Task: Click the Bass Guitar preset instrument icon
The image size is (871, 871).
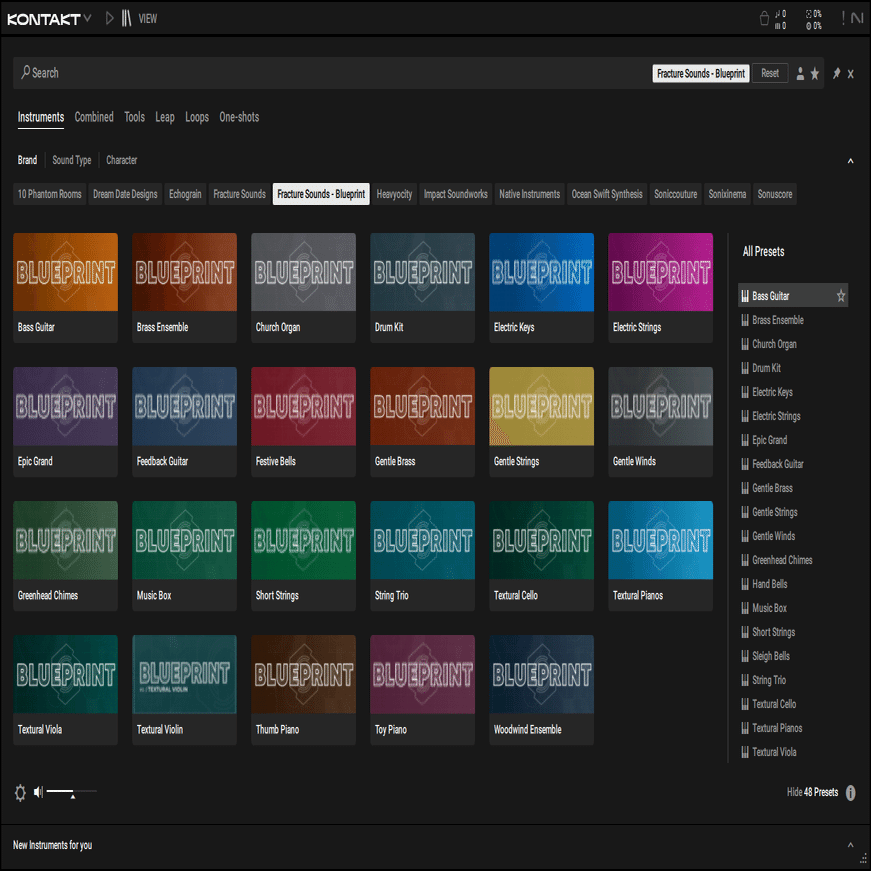Action: tap(745, 296)
